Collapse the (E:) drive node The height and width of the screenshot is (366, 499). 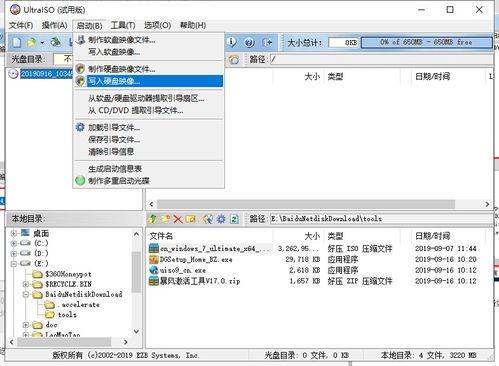coord(14,264)
